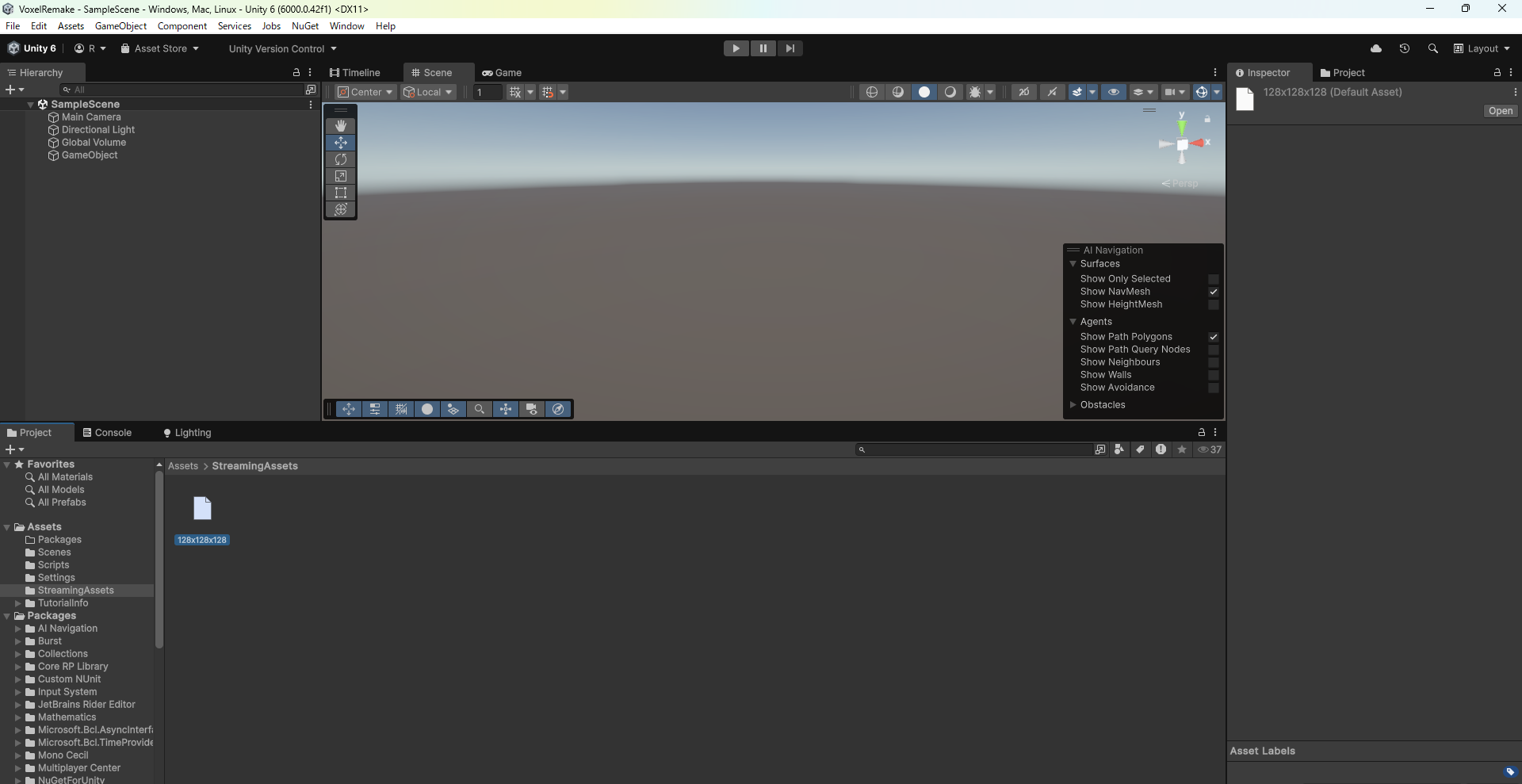The height and width of the screenshot is (784, 1522).
Task: Click the version history icon near the cloud icon
Action: pos(1405,48)
